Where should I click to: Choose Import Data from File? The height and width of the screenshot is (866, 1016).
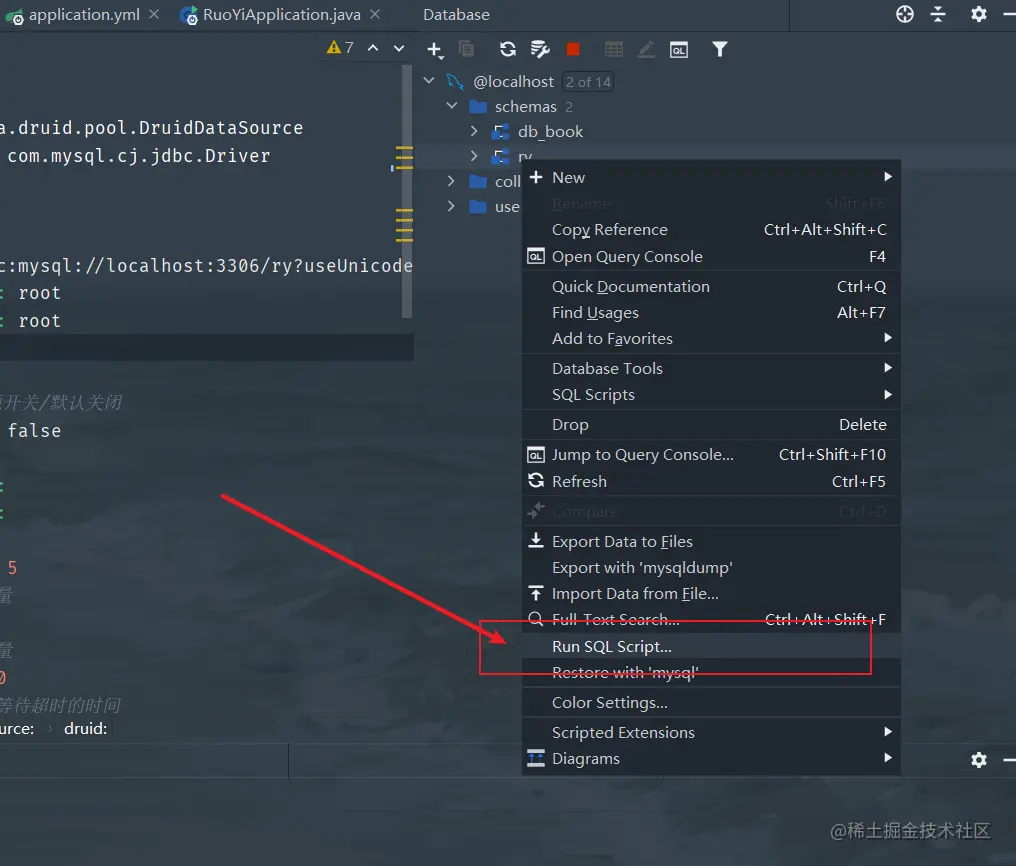(711, 594)
